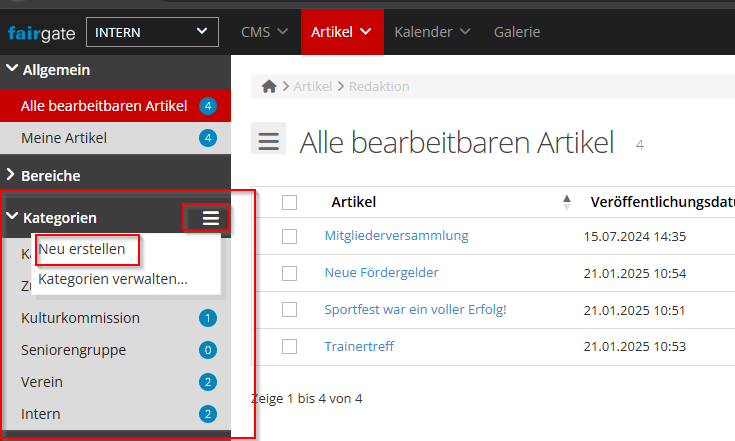Choose Neu erstellen from the menu
735x441 pixels.
point(82,248)
